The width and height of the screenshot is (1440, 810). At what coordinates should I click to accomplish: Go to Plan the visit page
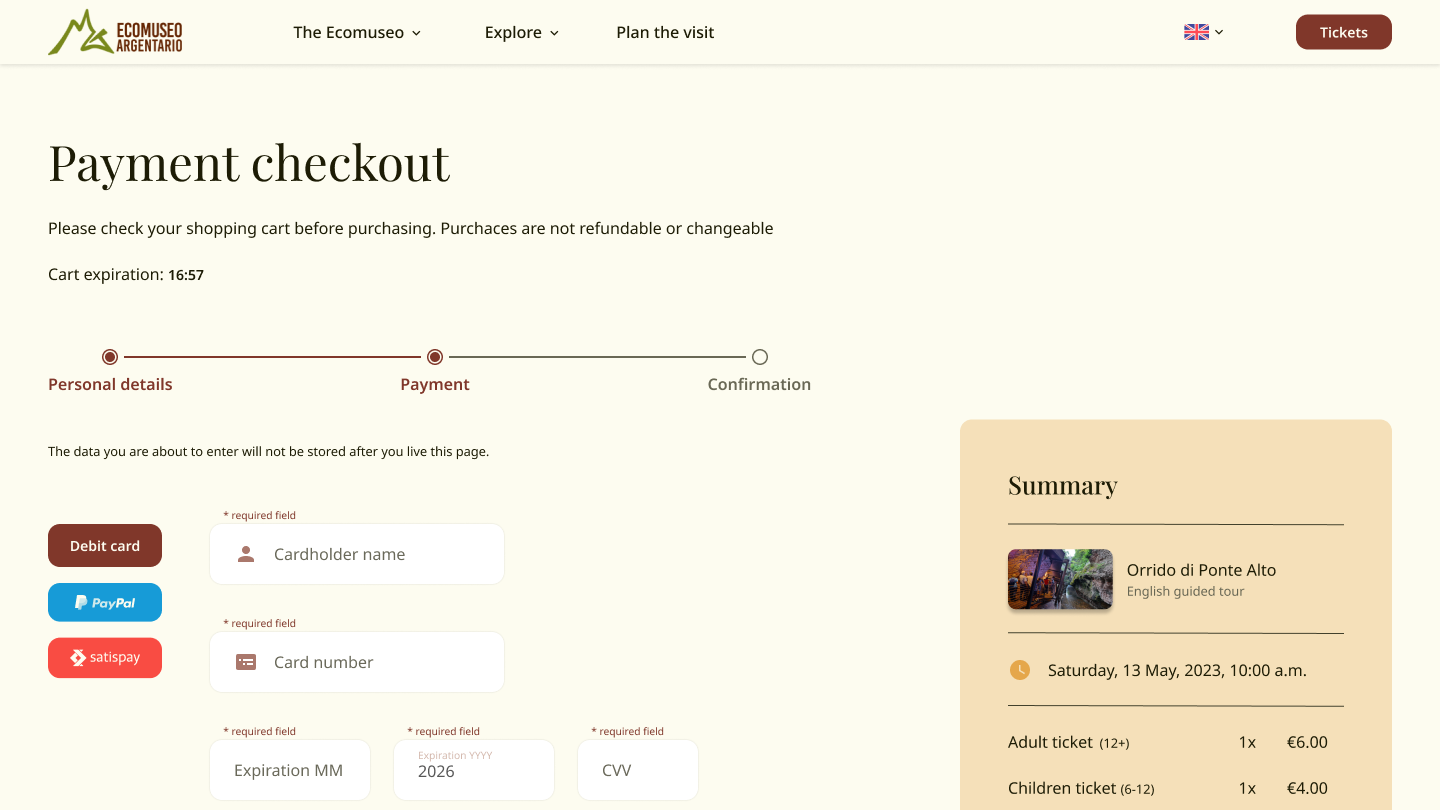click(x=665, y=32)
